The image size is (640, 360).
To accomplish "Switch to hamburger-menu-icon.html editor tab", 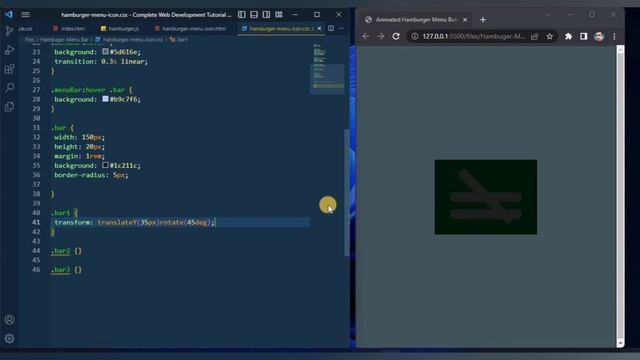I will click(x=191, y=29).
